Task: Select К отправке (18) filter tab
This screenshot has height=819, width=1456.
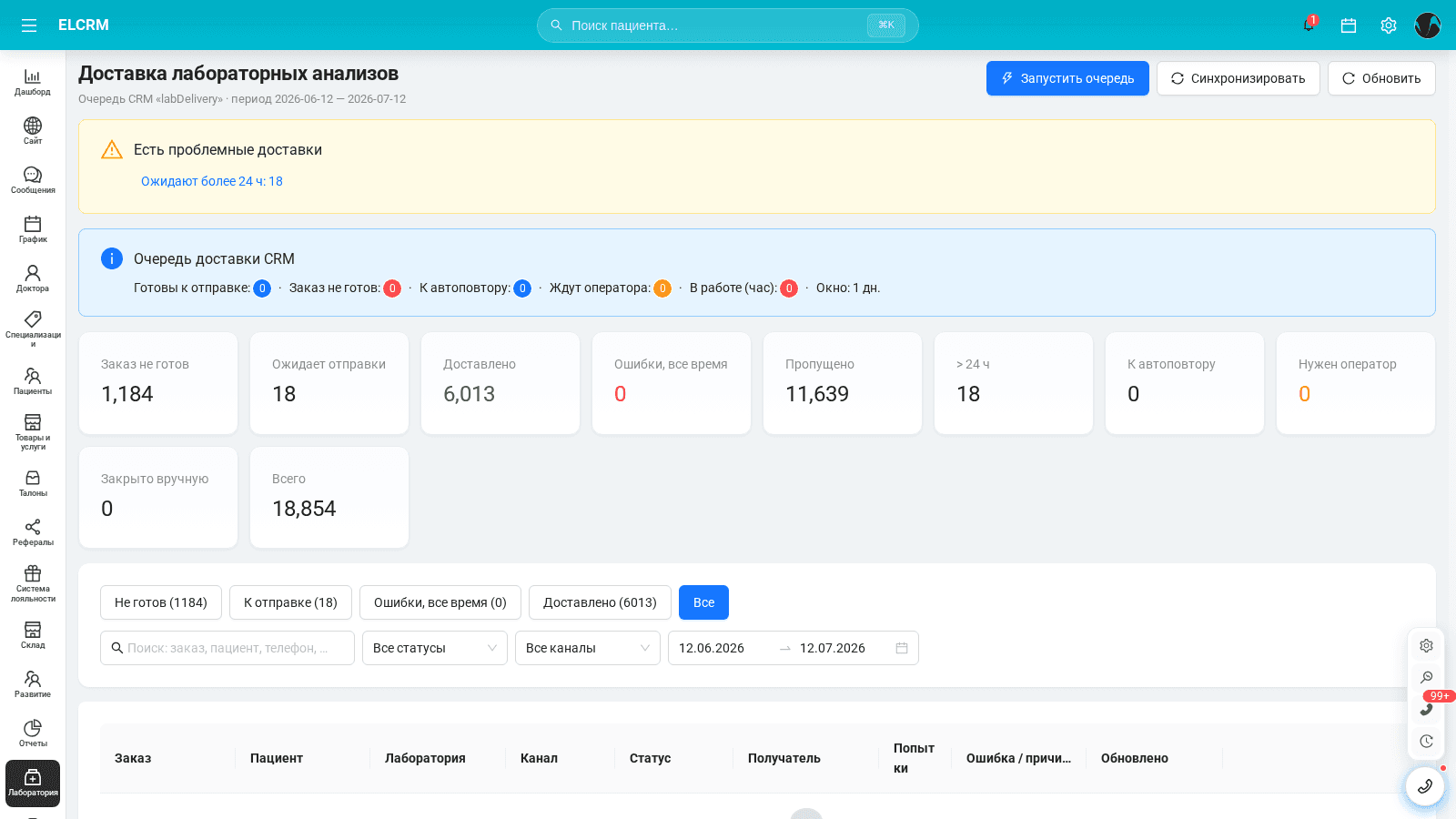Action: coord(290,602)
